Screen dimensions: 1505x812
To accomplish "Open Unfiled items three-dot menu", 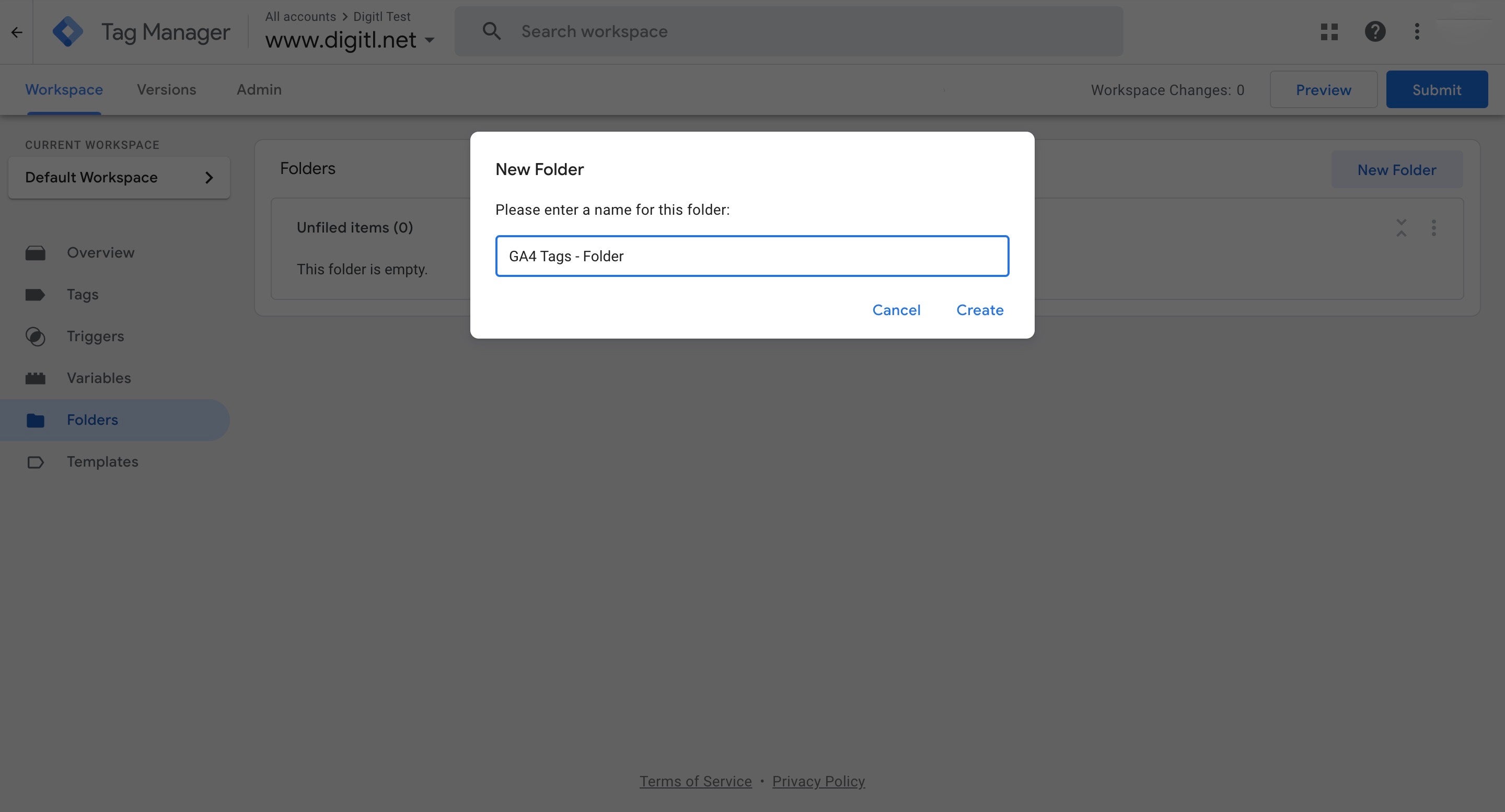I will click(x=1433, y=228).
